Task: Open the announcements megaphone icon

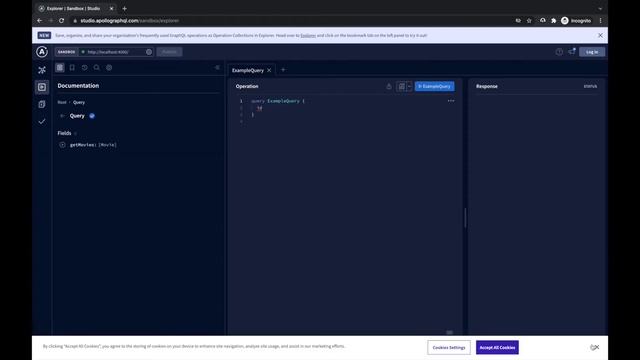Action: 572,51
